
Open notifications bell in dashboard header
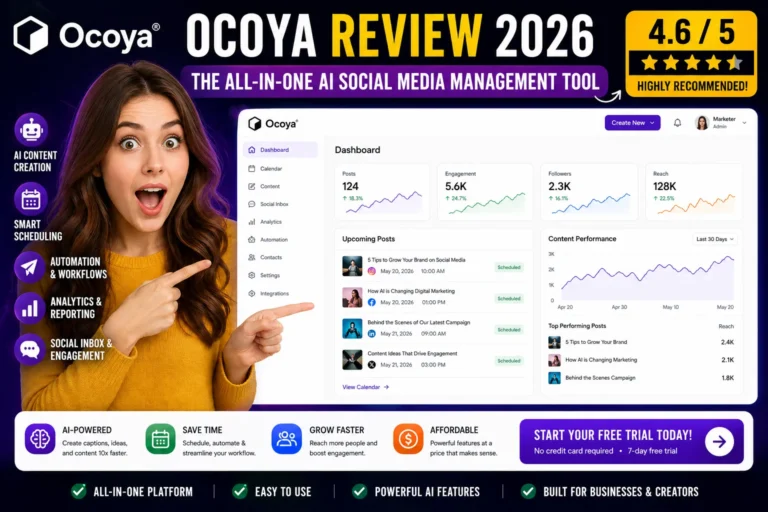677,123
